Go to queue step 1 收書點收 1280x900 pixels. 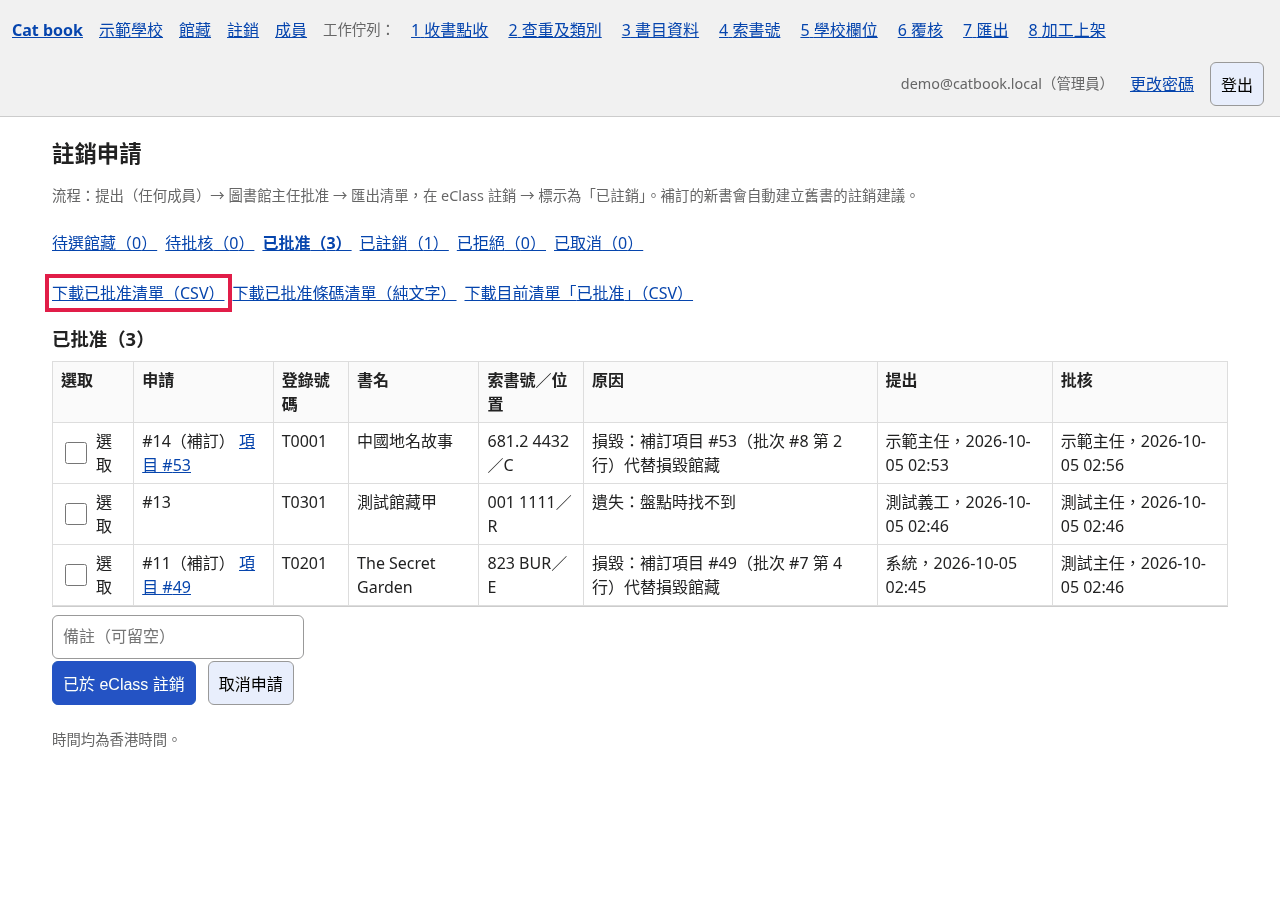click(x=450, y=30)
